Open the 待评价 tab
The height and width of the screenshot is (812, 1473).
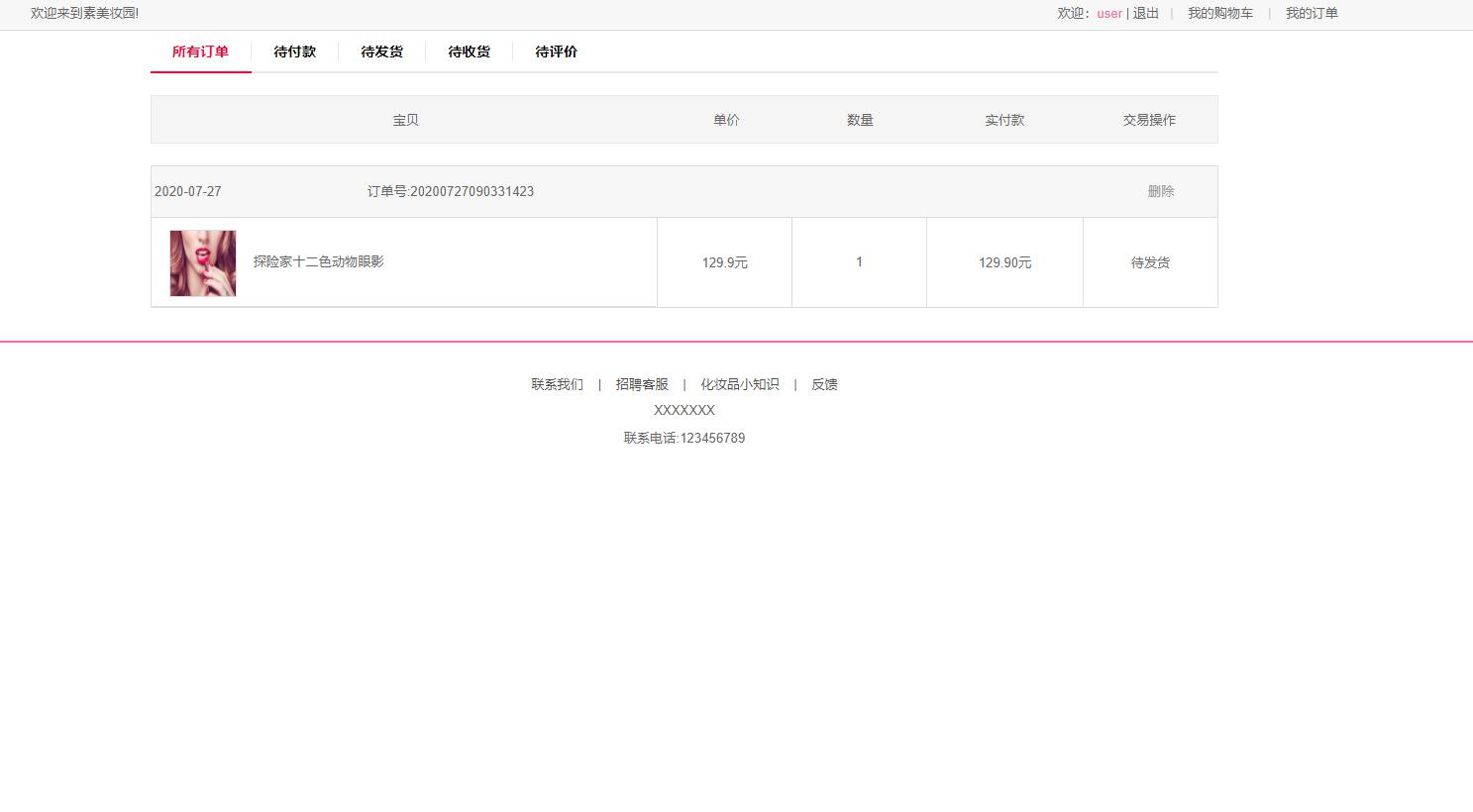(556, 51)
